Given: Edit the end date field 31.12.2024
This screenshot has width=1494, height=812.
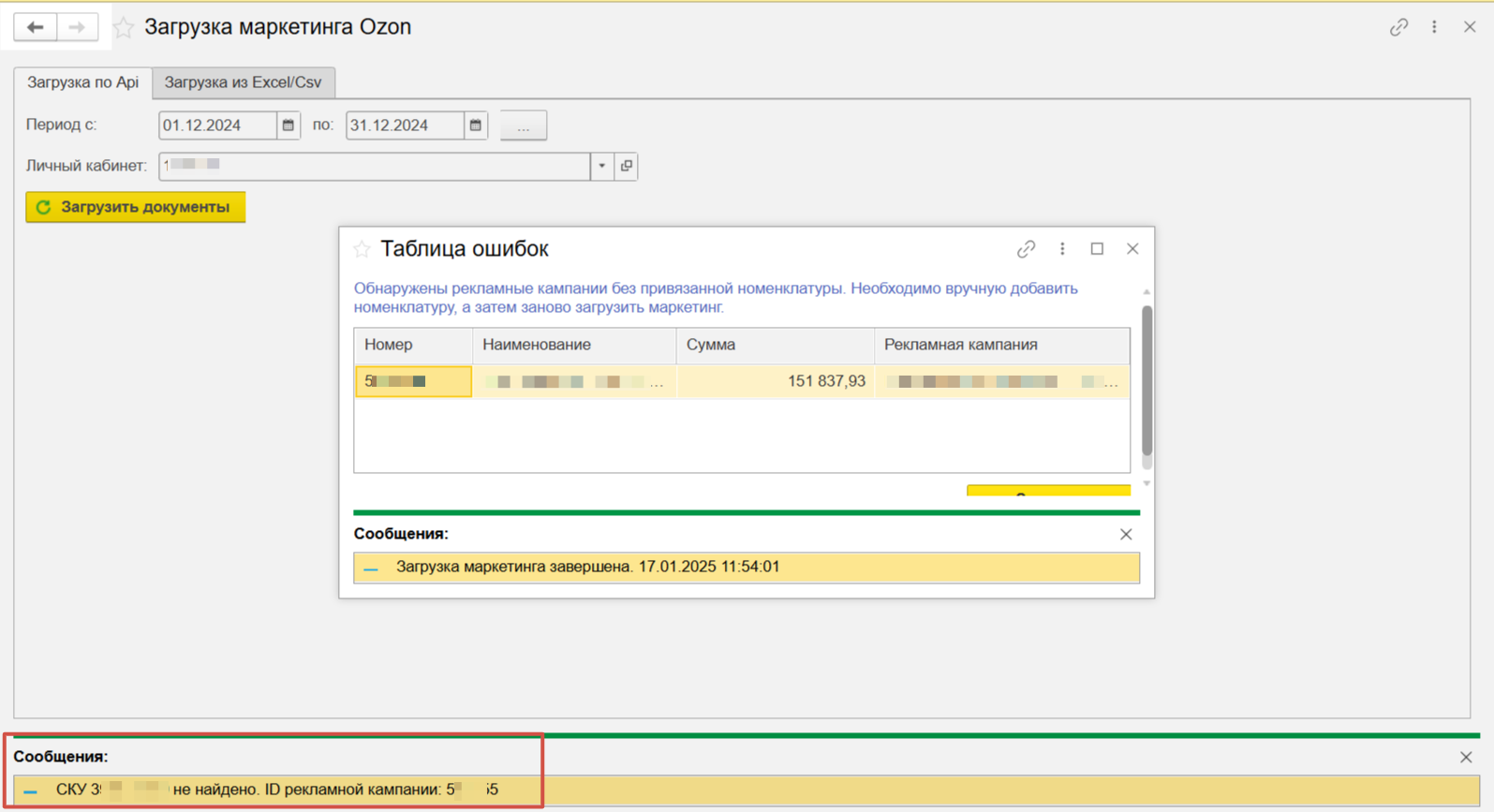Looking at the screenshot, I should point(405,125).
